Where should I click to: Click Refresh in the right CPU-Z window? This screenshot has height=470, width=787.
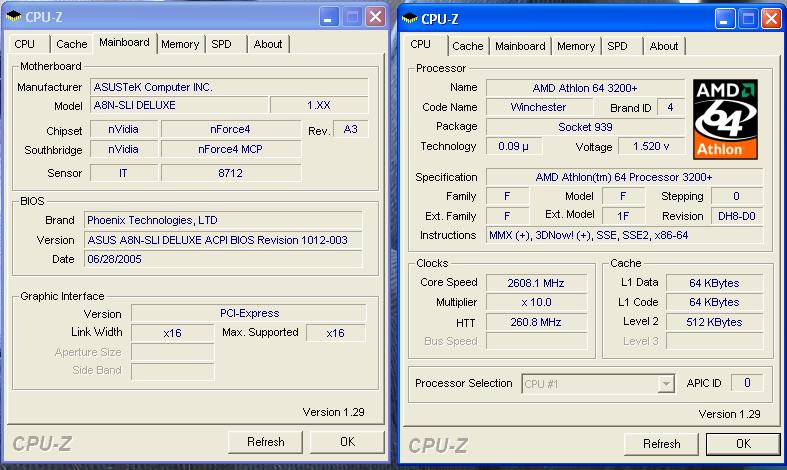pyautogui.click(x=662, y=444)
